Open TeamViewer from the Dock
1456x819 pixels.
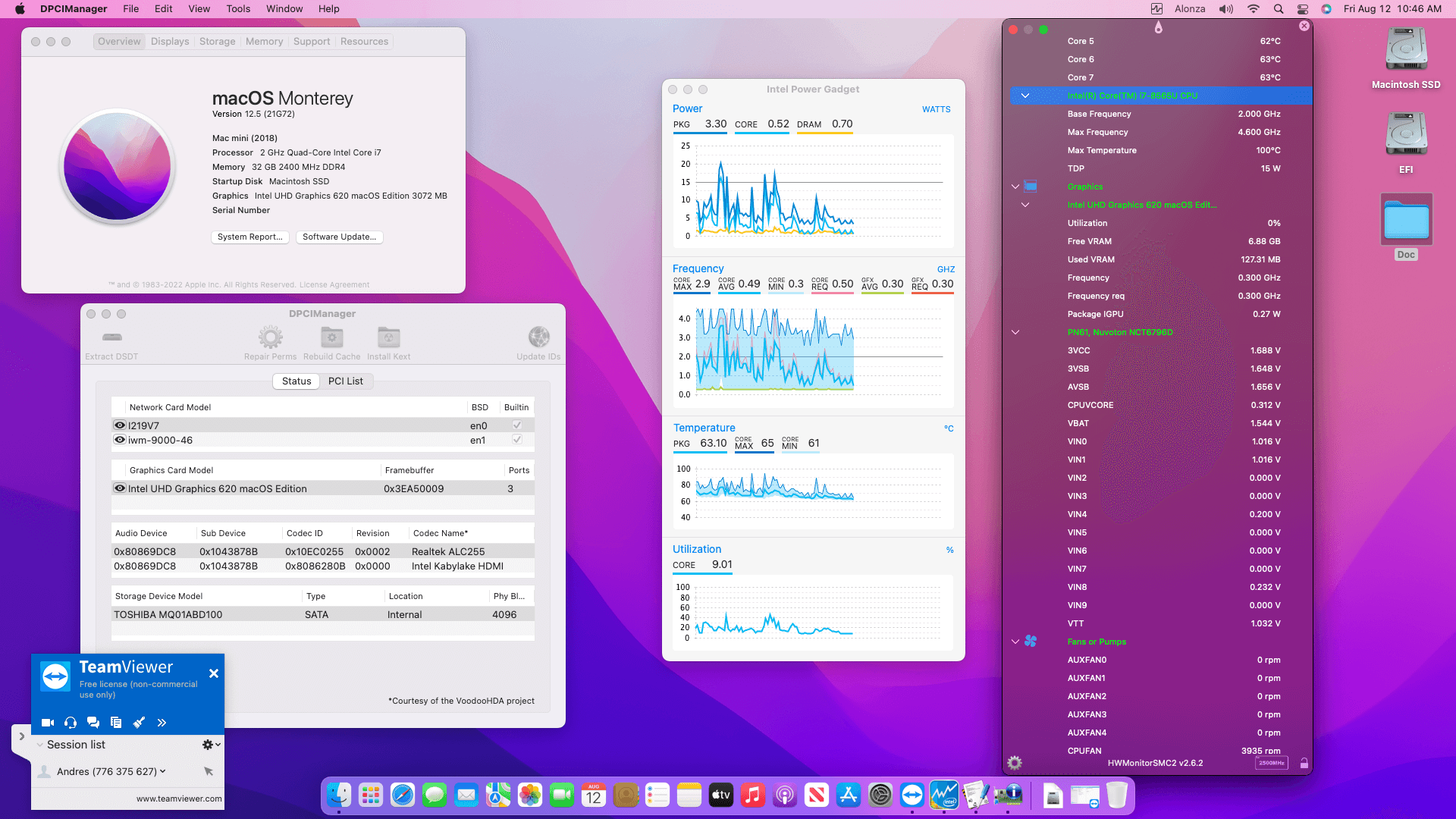point(912,795)
